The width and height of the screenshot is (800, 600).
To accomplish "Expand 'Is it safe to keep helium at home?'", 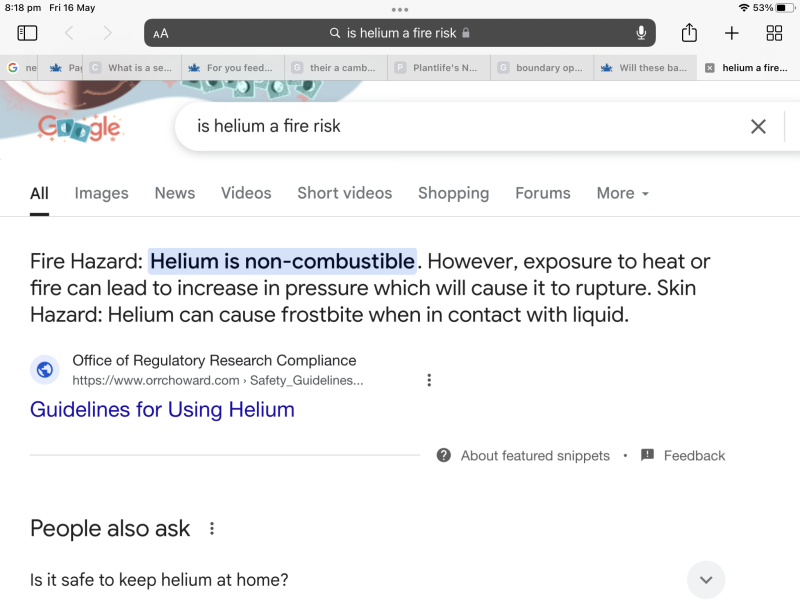I will [x=705, y=579].
